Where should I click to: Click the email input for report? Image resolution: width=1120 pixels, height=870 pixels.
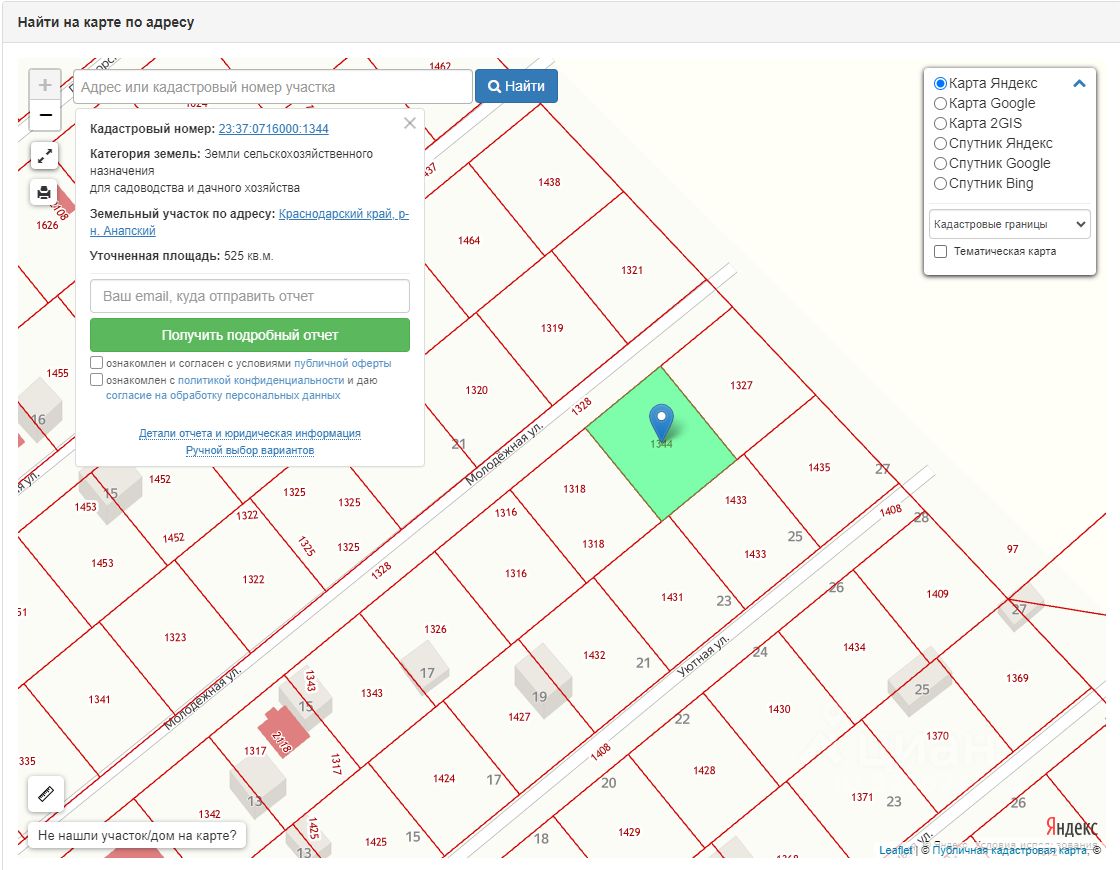coord(250,296)
